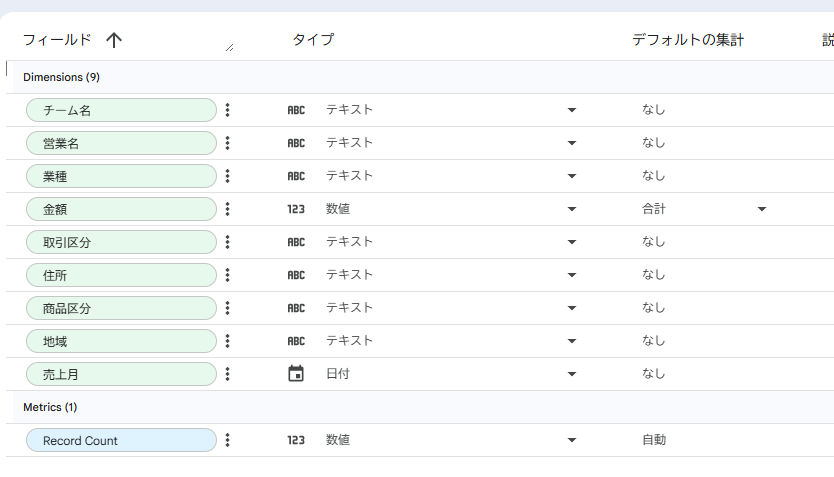This screenshot has height=477, width=834.
Task: Open the 合計 aggregation dropdown for 金額
Action: pos(762,209)
